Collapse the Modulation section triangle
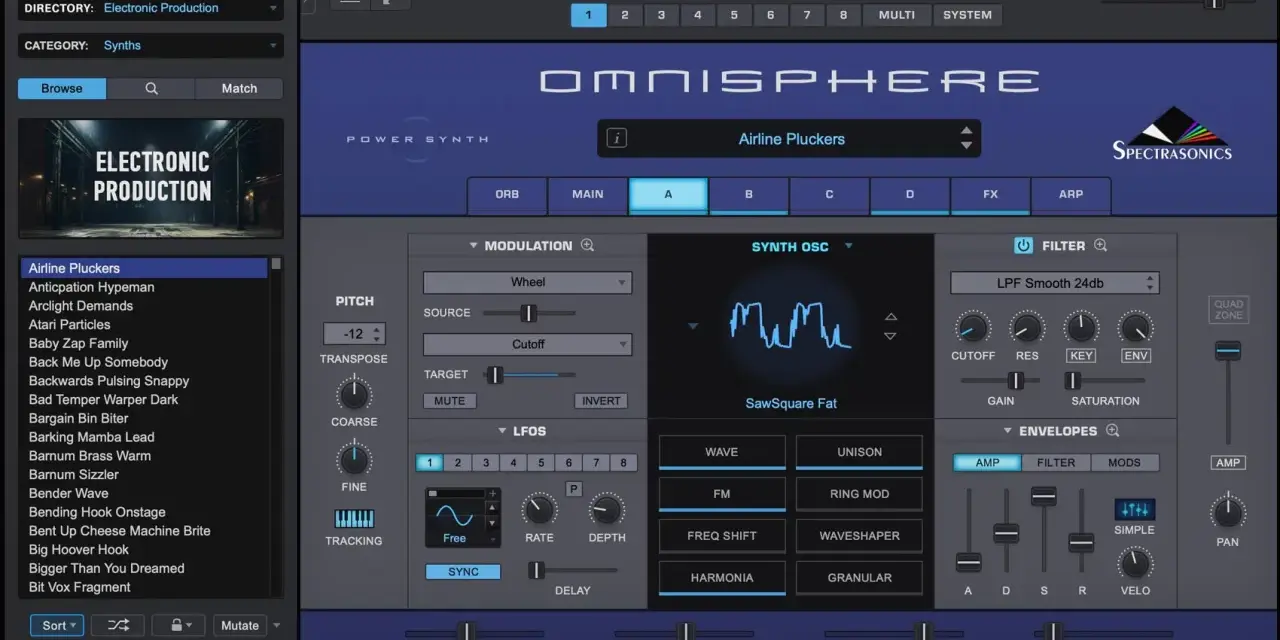This screenshot has height=640, width=1280. pos(474,246)
